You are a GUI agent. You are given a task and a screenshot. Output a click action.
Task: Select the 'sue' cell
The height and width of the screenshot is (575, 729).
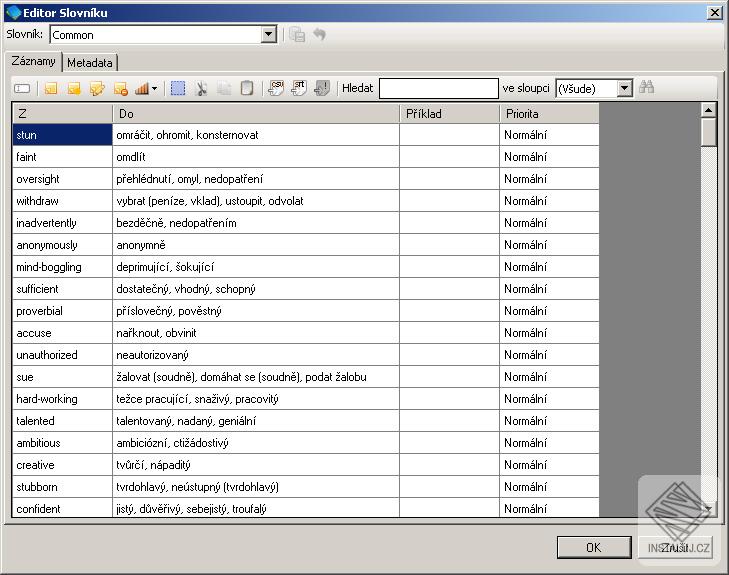62,377
